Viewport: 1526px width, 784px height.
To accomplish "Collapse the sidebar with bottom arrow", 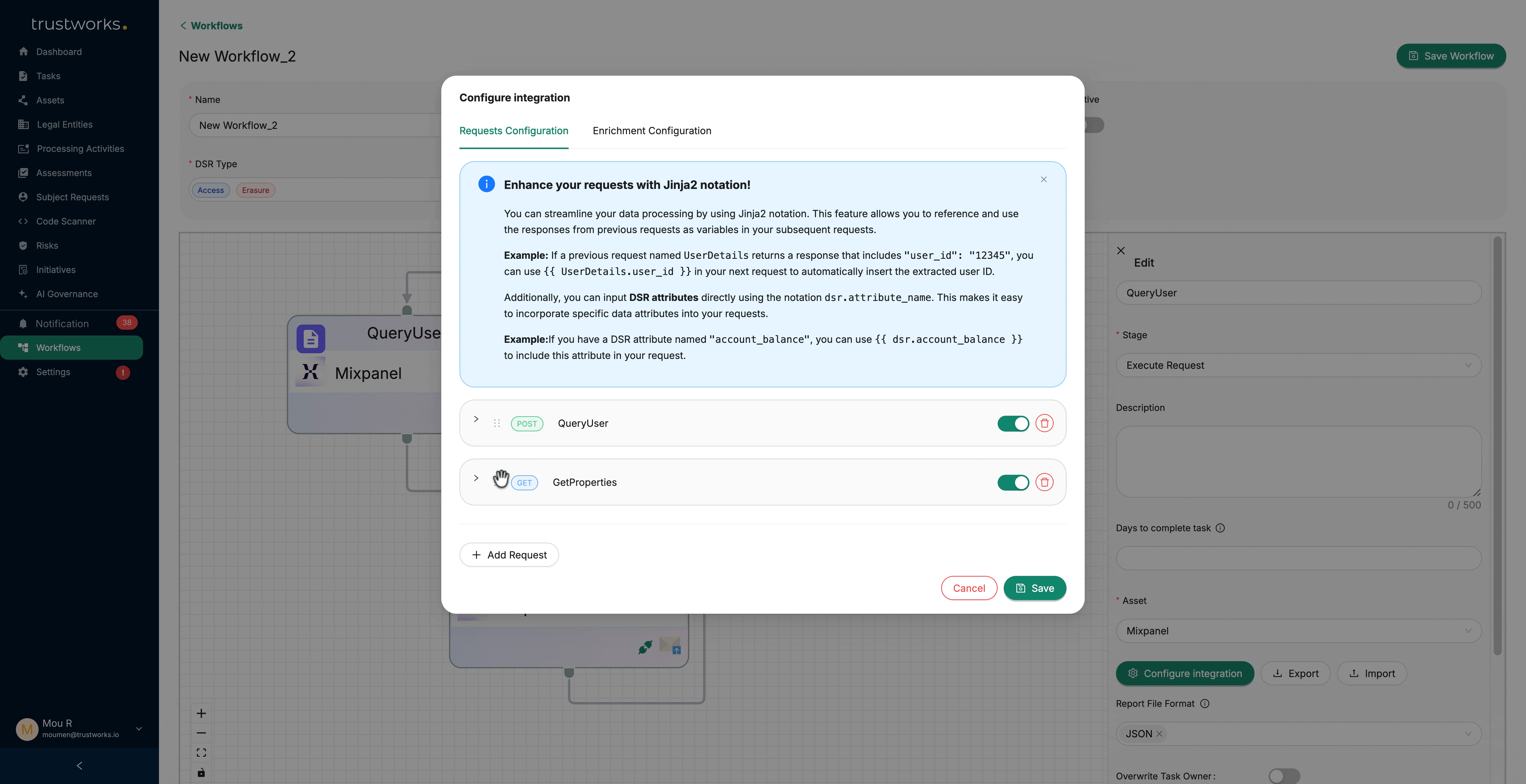I will click(x=79, y=766).
